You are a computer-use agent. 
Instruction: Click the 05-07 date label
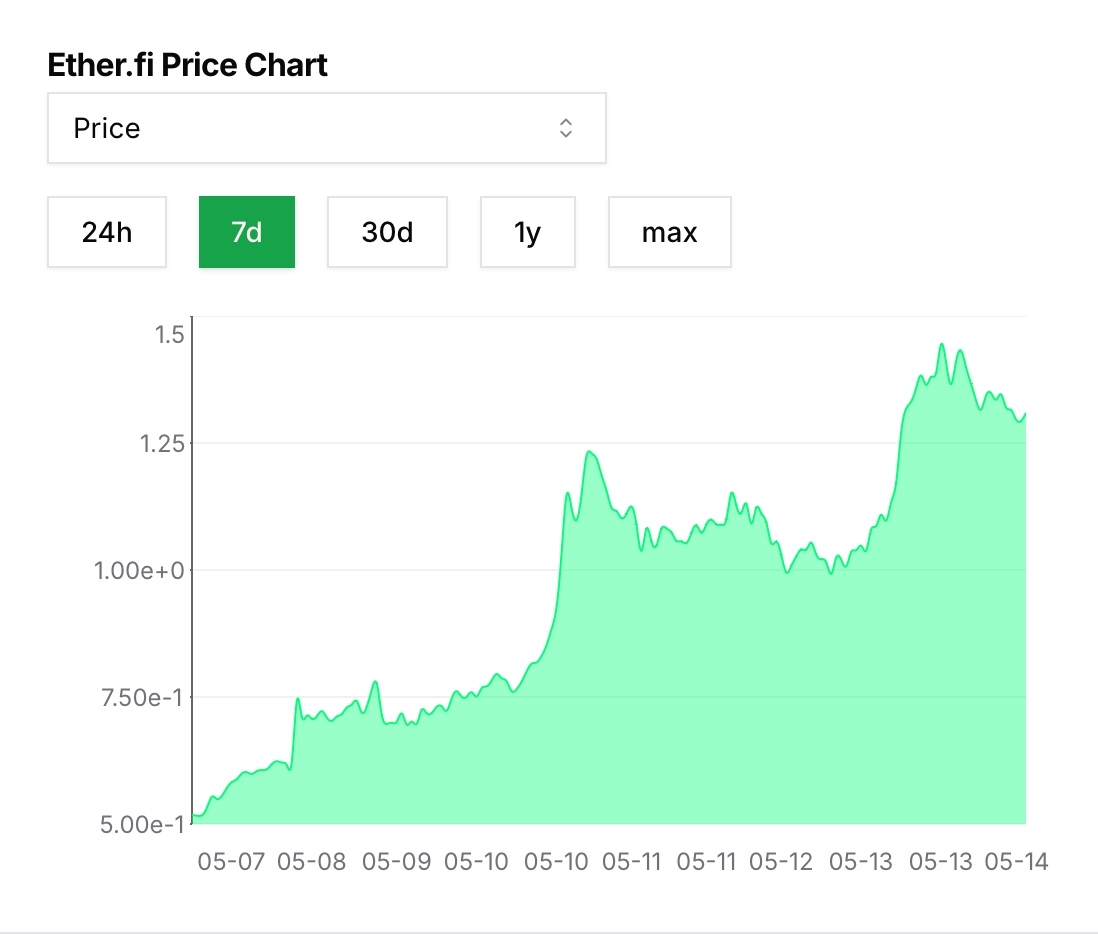click(x=231, y=861)
